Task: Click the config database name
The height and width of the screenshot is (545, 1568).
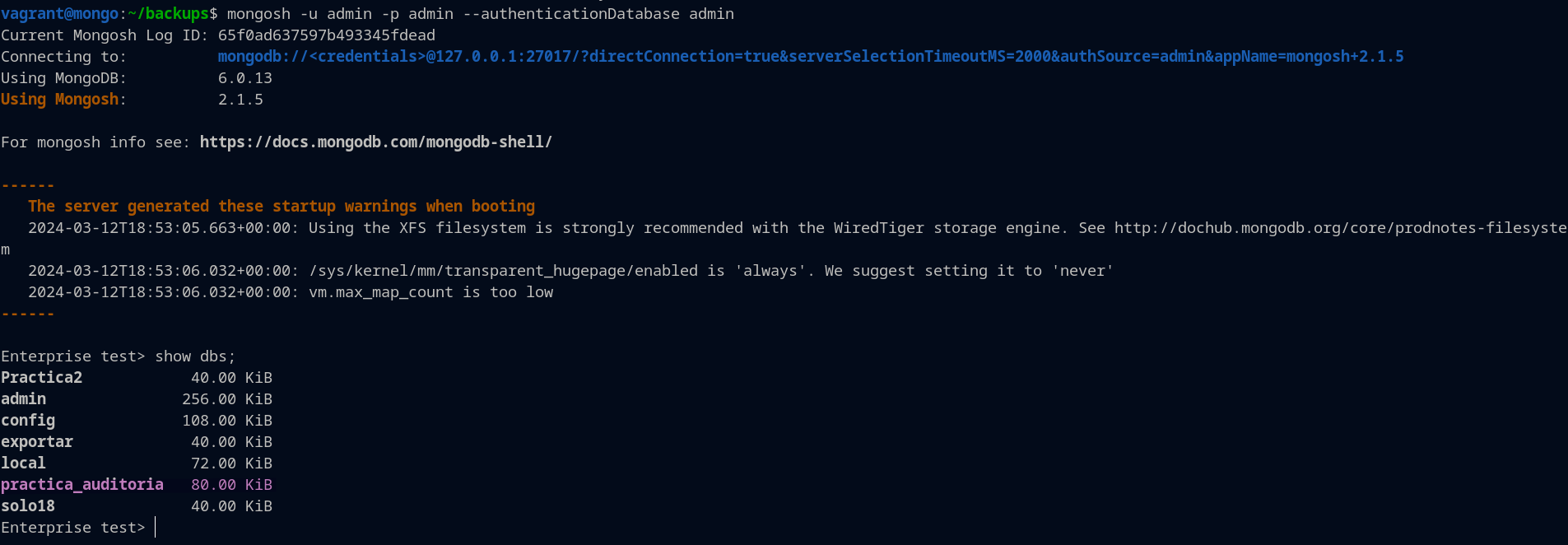Action: click(x=28, y=421)
